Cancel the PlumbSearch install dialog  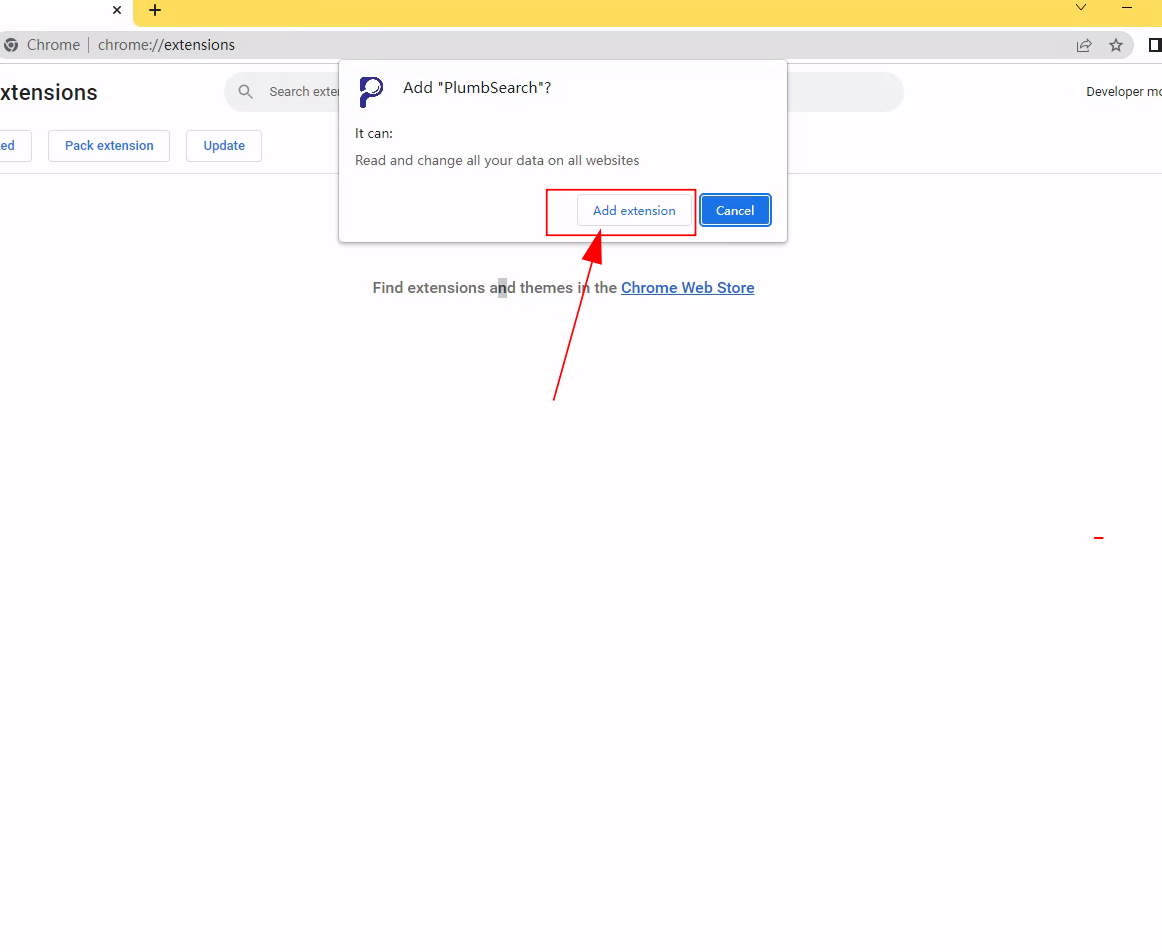point(735,211)
